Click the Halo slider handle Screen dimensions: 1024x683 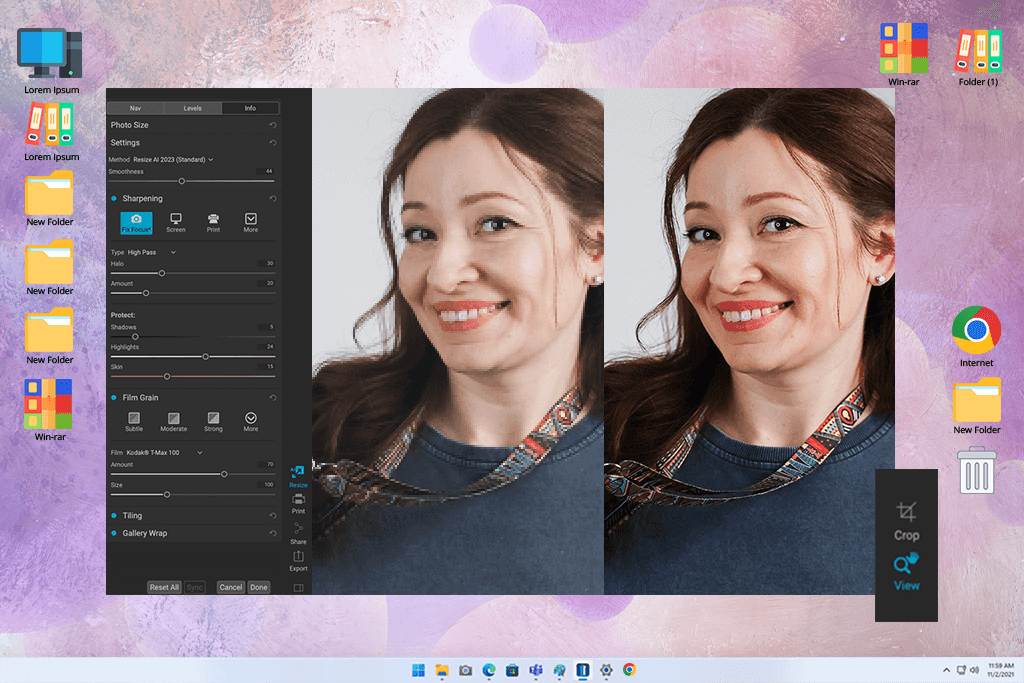[x=162, y=273]
